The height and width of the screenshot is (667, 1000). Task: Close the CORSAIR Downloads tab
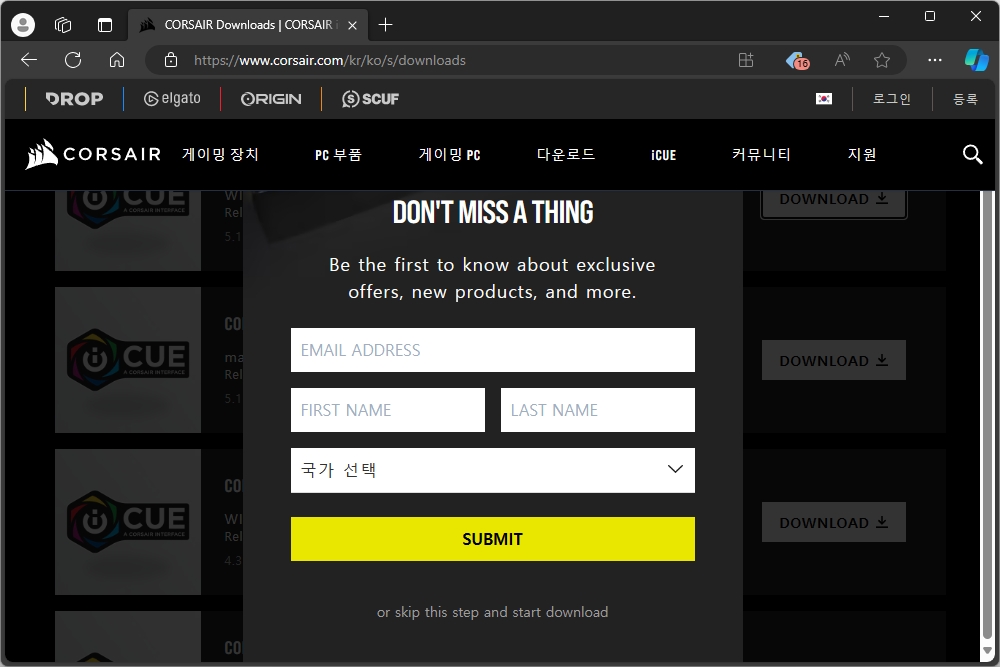(353, 26)
